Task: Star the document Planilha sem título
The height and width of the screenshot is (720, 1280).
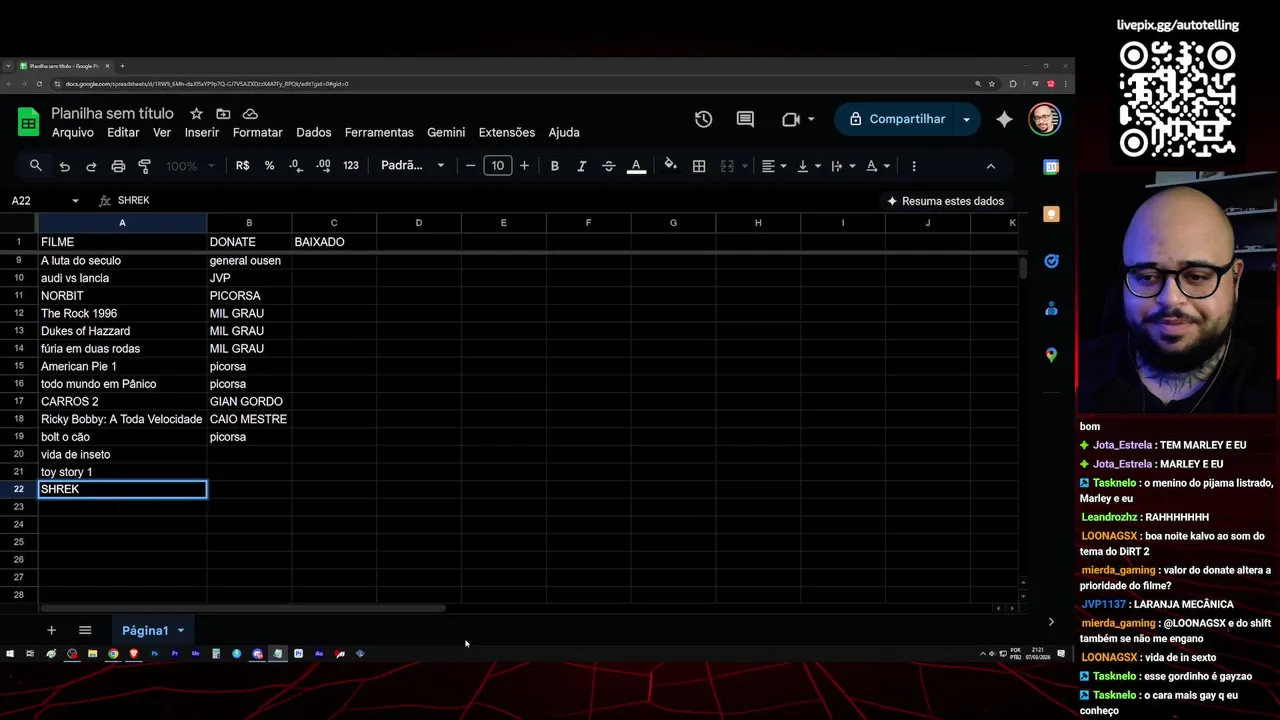Action: click(196, 114)
